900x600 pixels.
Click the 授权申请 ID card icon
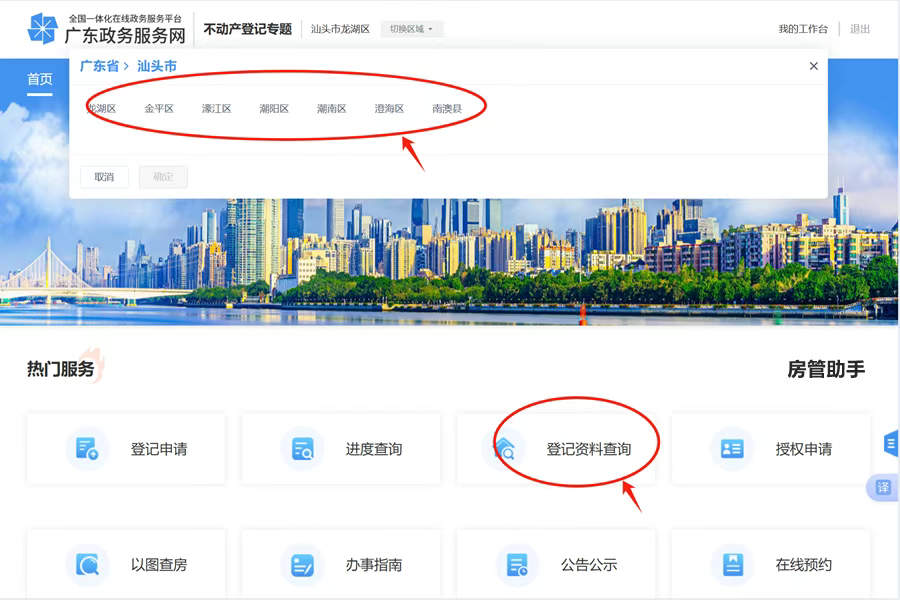(x=732, y=449)
